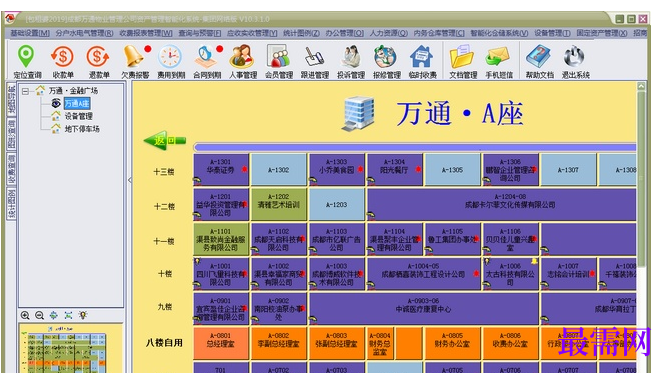Select room A-1204-08 成都卡尔菲文化传媒有限公司
670x373 pixels.
502,205
